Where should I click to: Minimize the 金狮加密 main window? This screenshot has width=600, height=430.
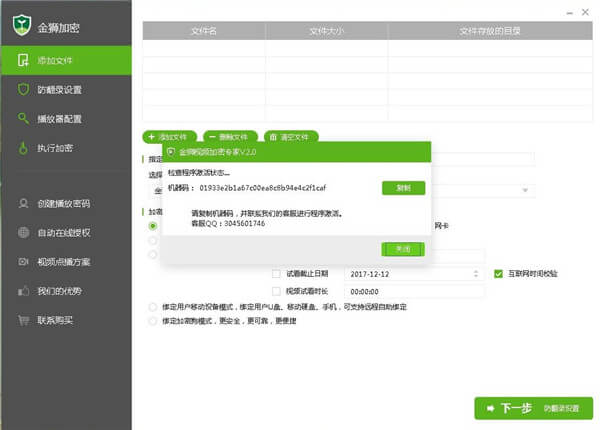coord(569,13)
